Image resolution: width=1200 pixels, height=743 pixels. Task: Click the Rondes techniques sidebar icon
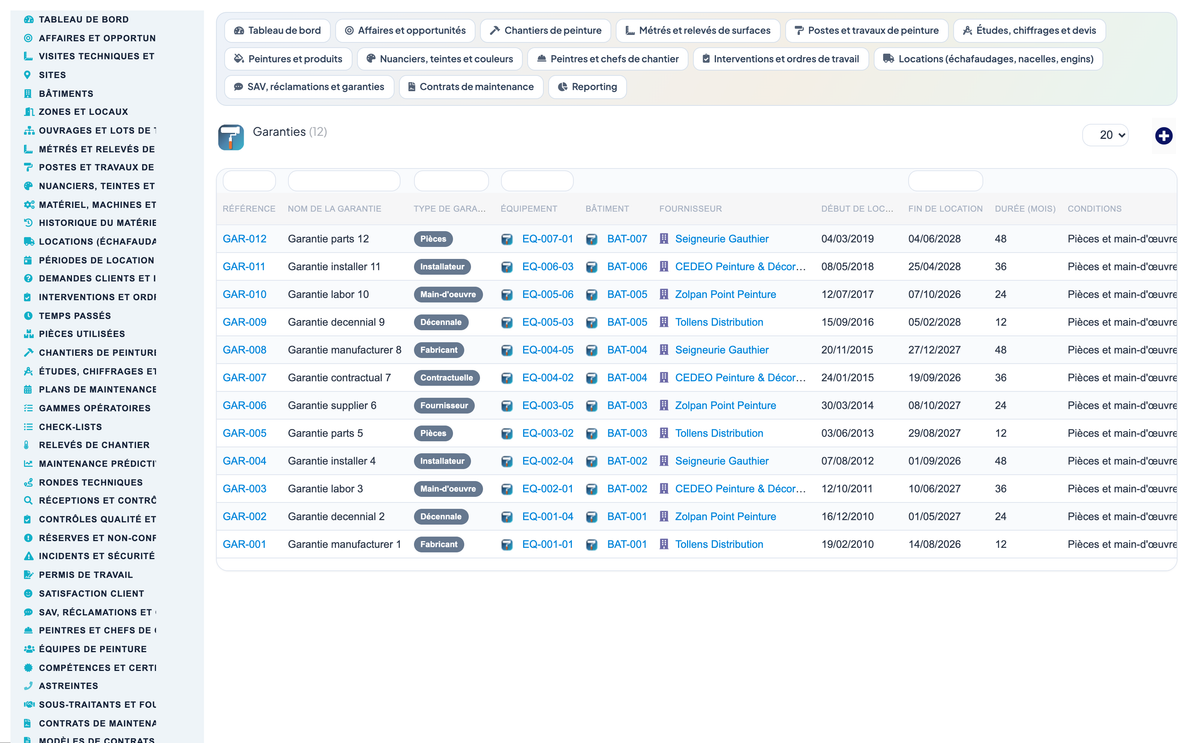[28, 482]
